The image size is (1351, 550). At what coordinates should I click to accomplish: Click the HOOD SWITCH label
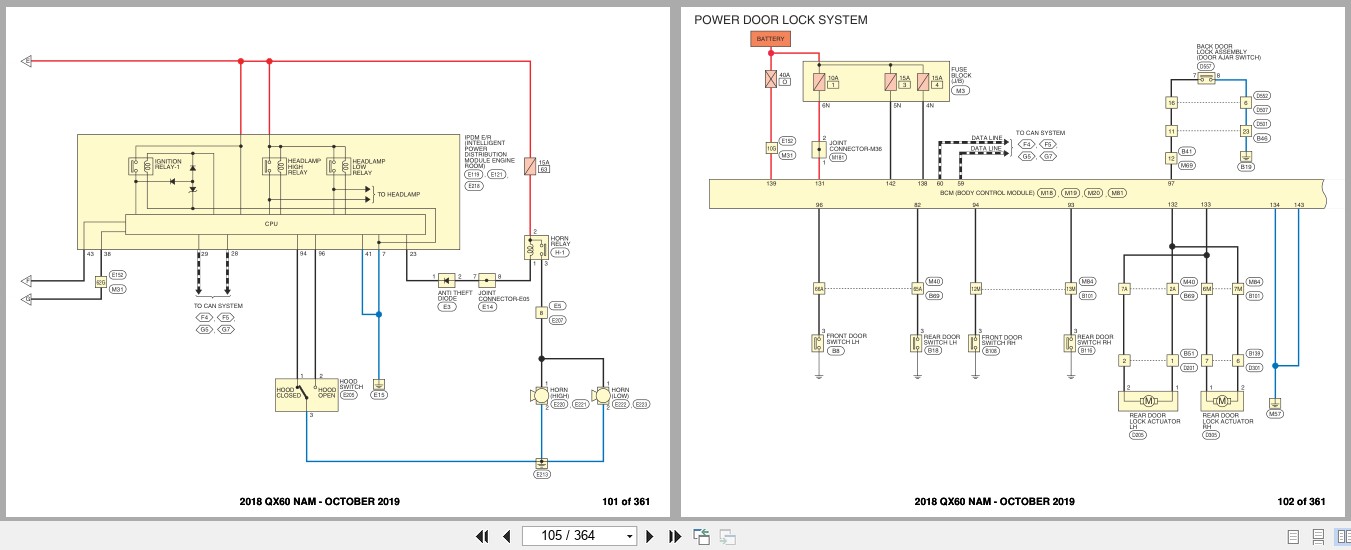[x=349, y=383]
